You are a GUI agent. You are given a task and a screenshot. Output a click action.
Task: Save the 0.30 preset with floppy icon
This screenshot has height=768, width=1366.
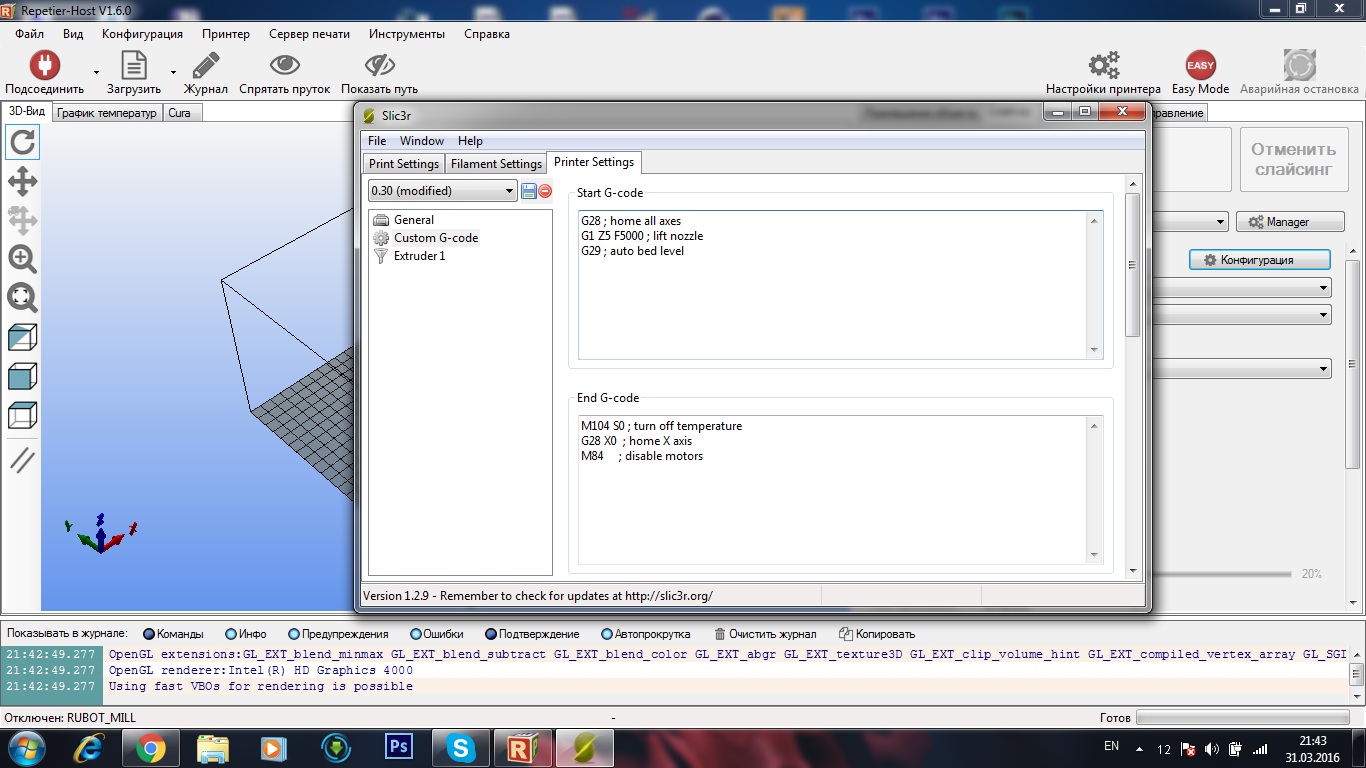pyautogui.click(x=529, y=191)
